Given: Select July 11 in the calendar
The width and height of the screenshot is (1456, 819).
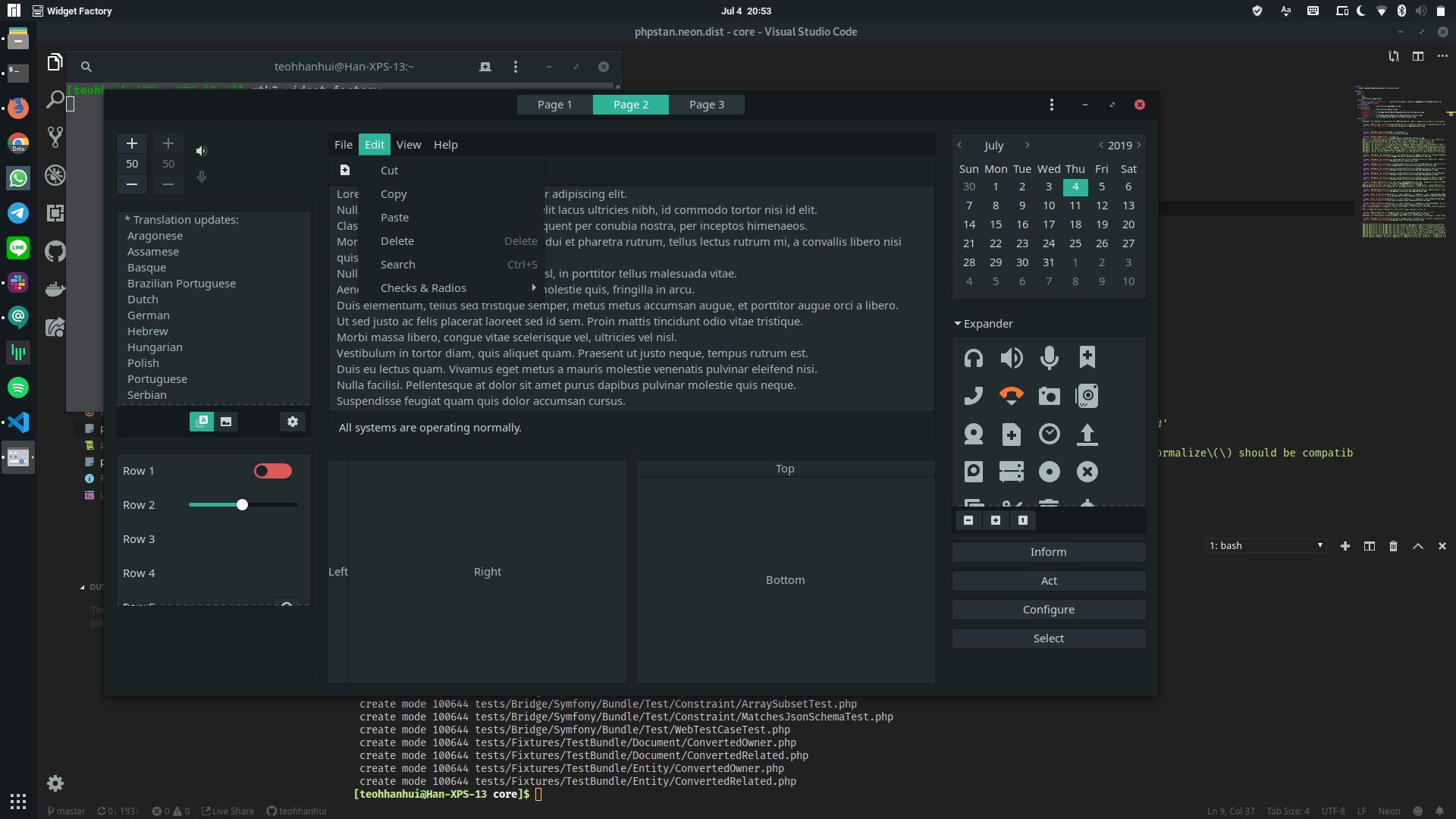Looking at the screenshot, I should click(1075, 205).
